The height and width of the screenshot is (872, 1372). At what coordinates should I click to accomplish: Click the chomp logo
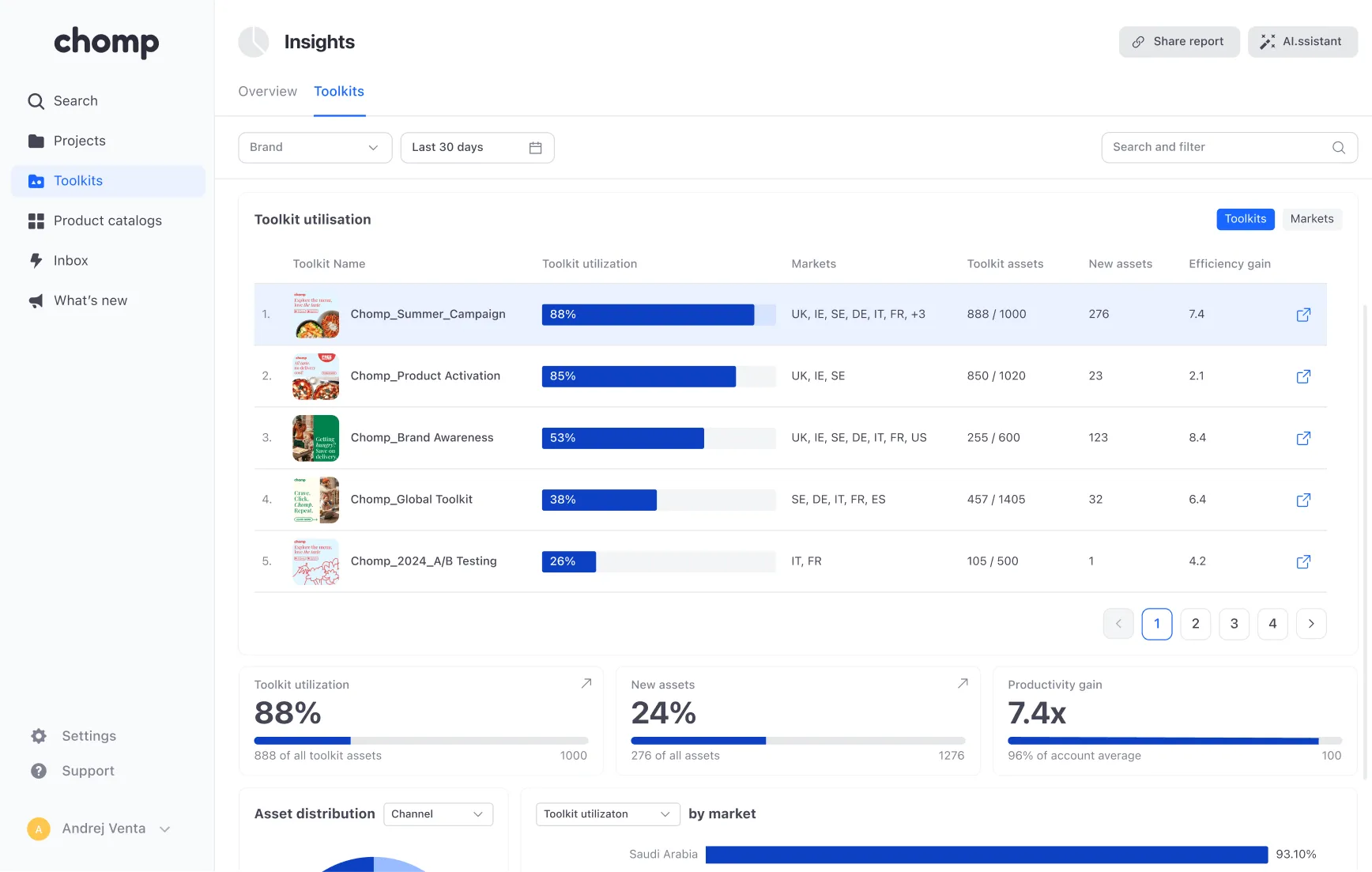tap(107, 42)
